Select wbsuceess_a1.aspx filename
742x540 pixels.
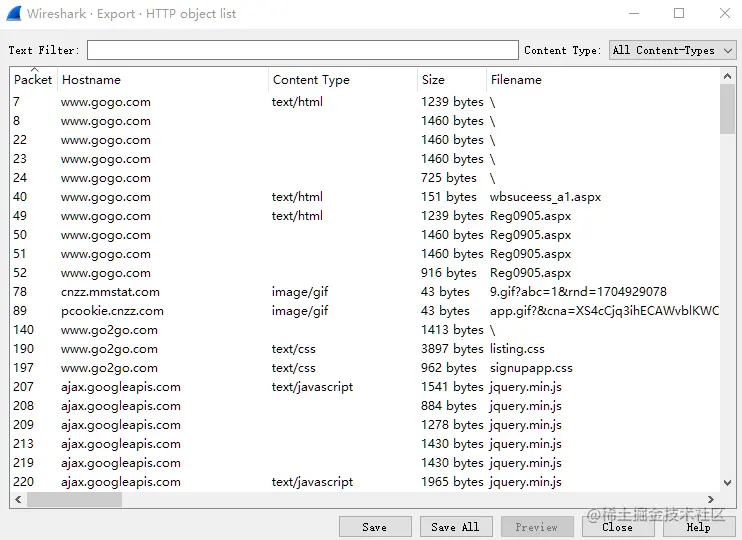(x=545, y=197)
